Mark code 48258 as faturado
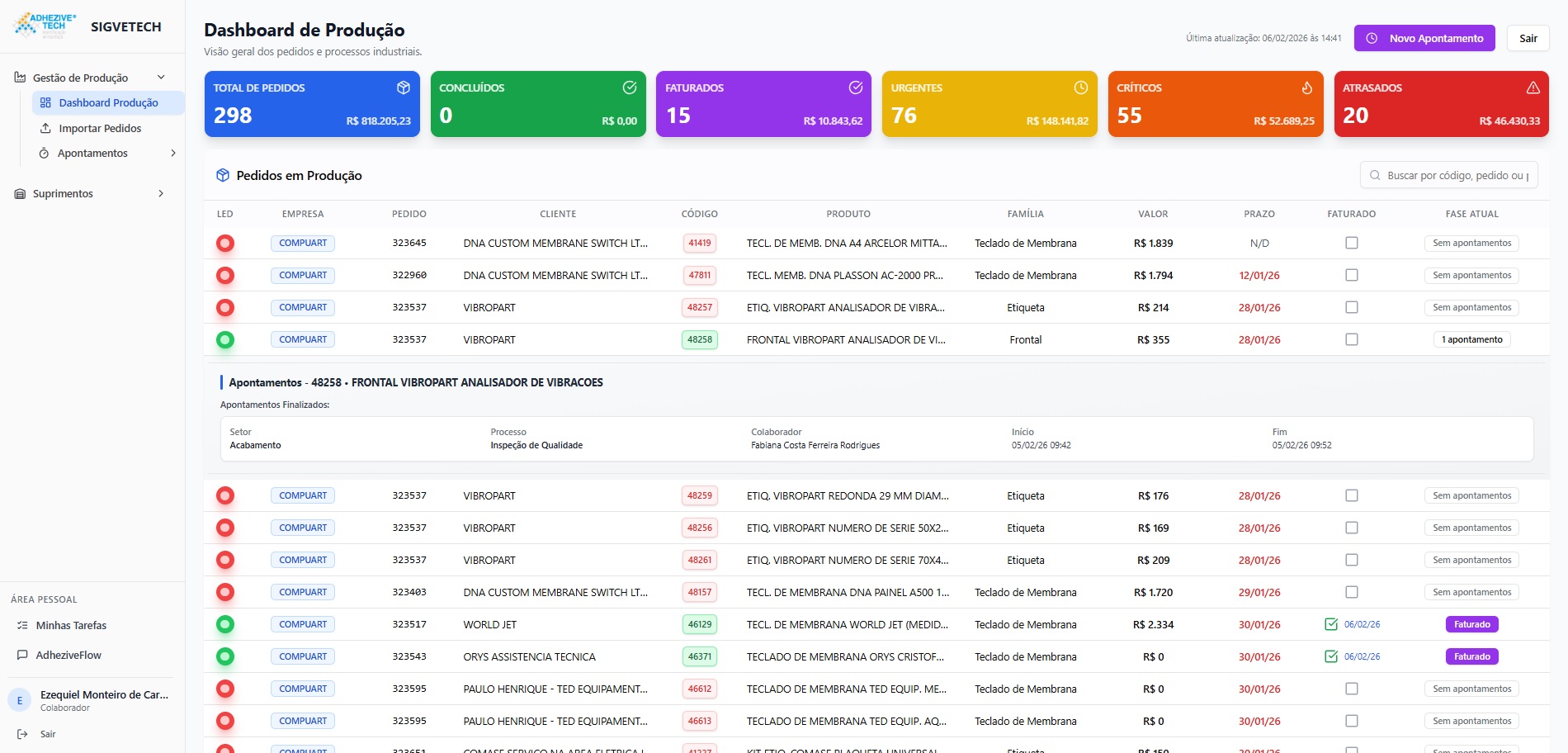 click(1352, 339)
